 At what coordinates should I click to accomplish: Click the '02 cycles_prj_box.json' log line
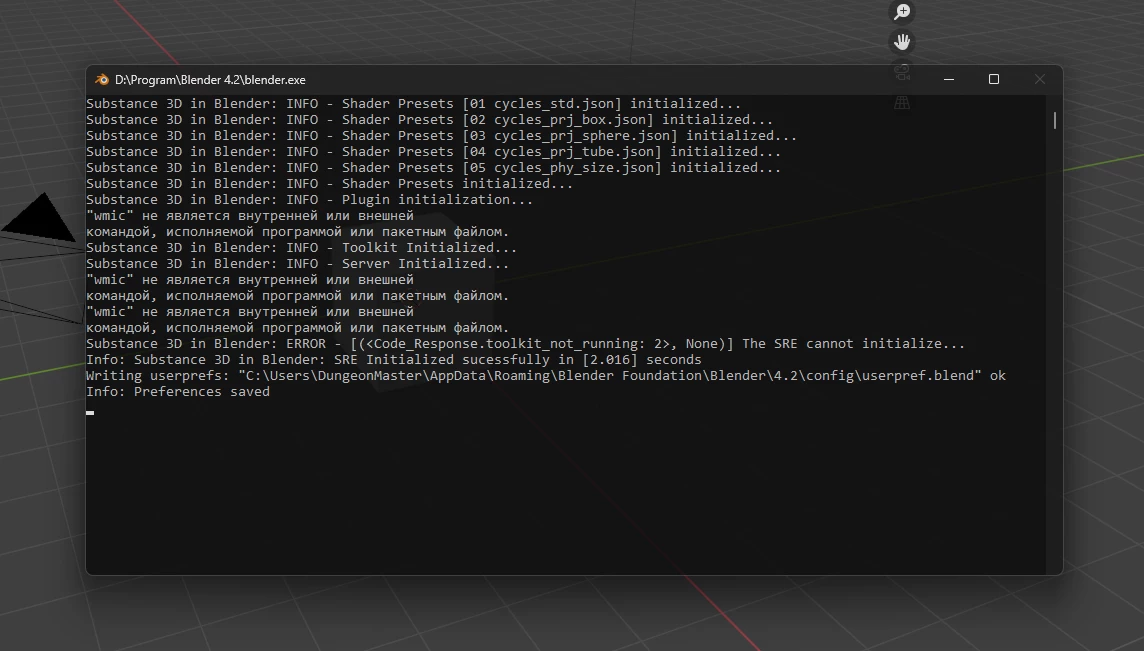[430, 120]
